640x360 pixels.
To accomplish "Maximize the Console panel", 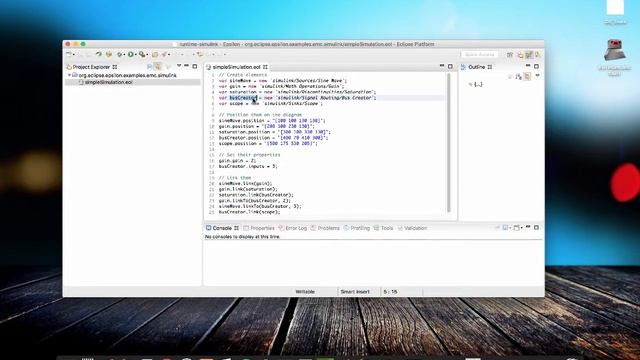I will click(536, 227).
